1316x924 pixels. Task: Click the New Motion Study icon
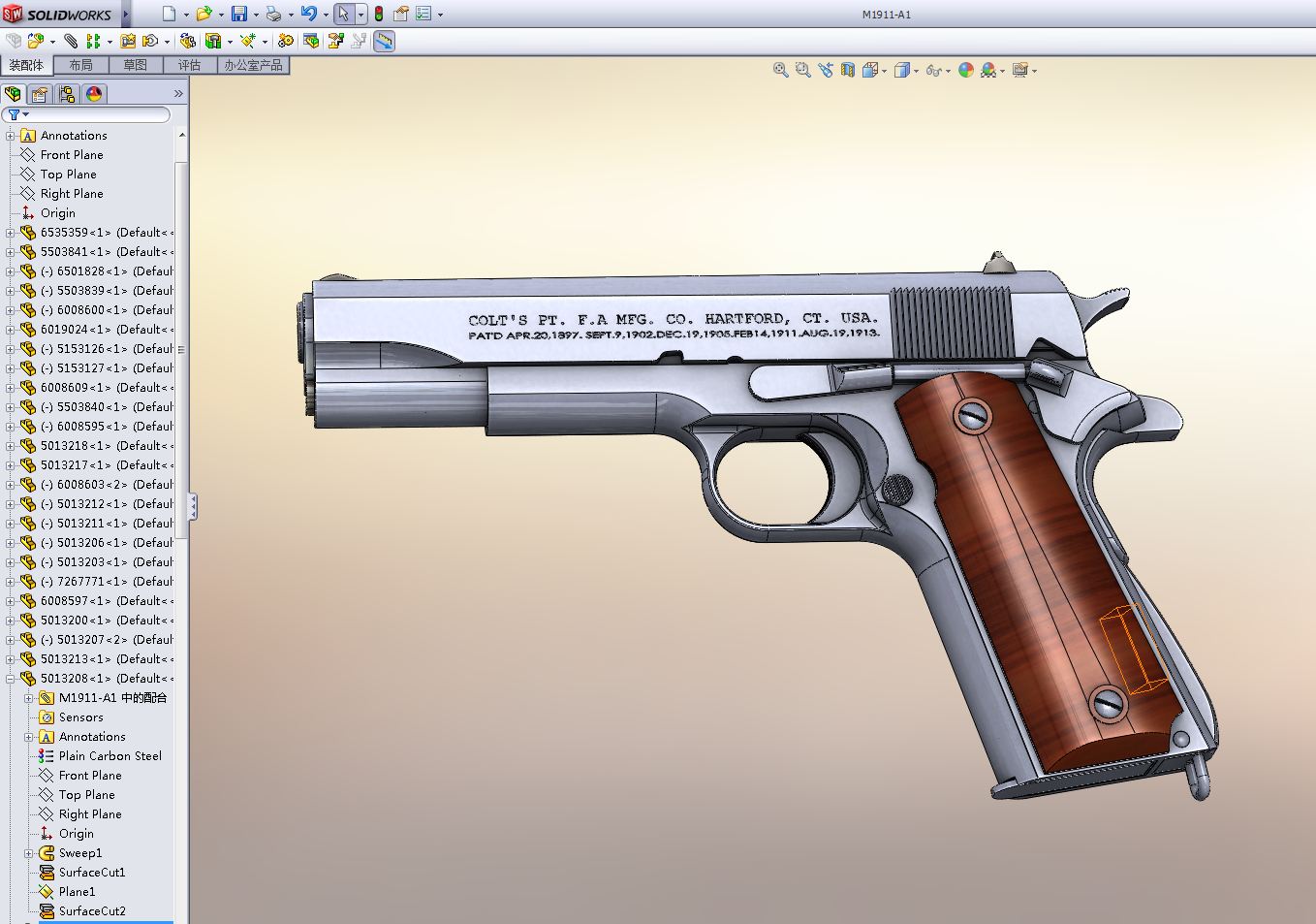(285, 41)
